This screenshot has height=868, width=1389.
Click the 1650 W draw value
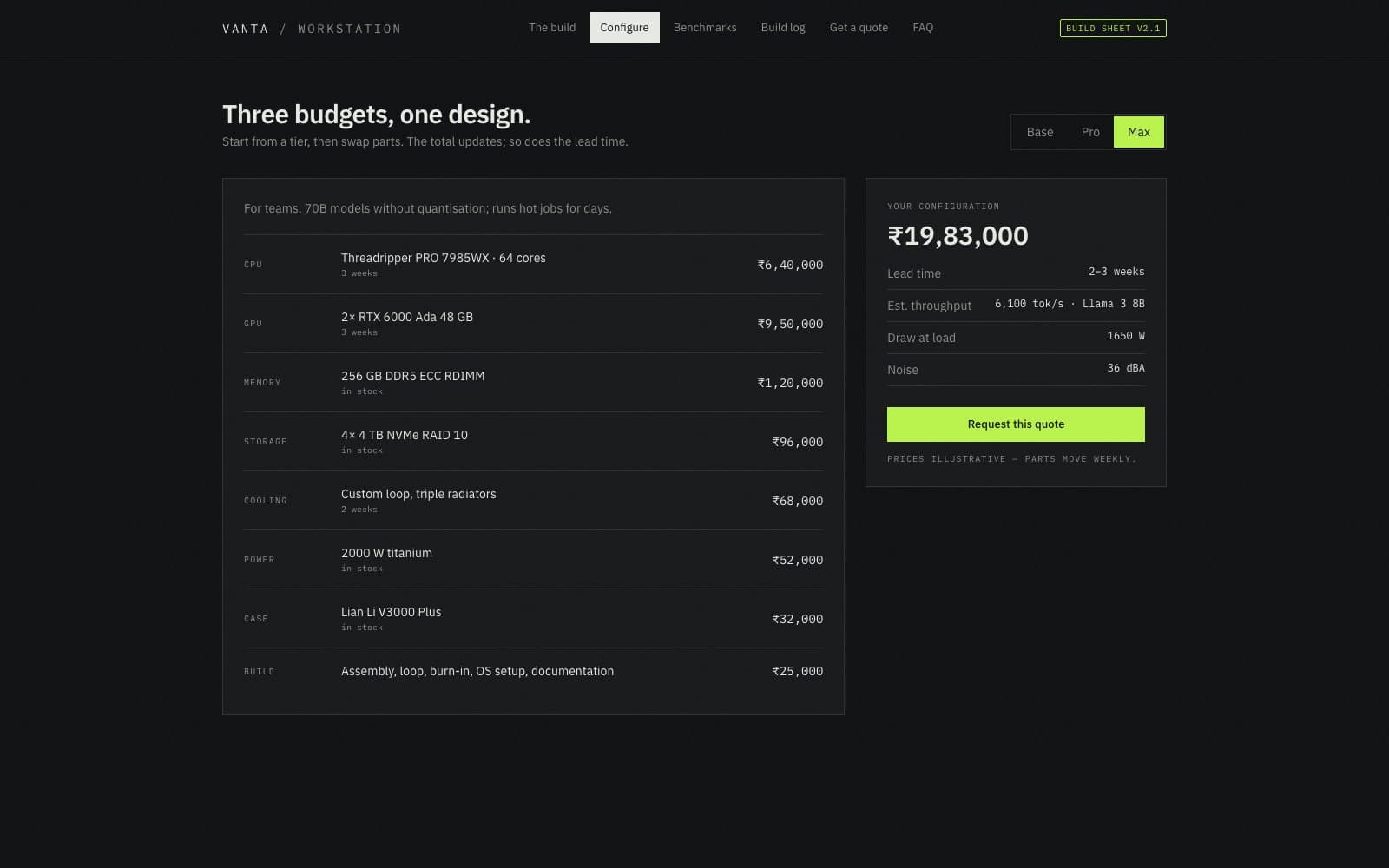tap(1126, 336)
